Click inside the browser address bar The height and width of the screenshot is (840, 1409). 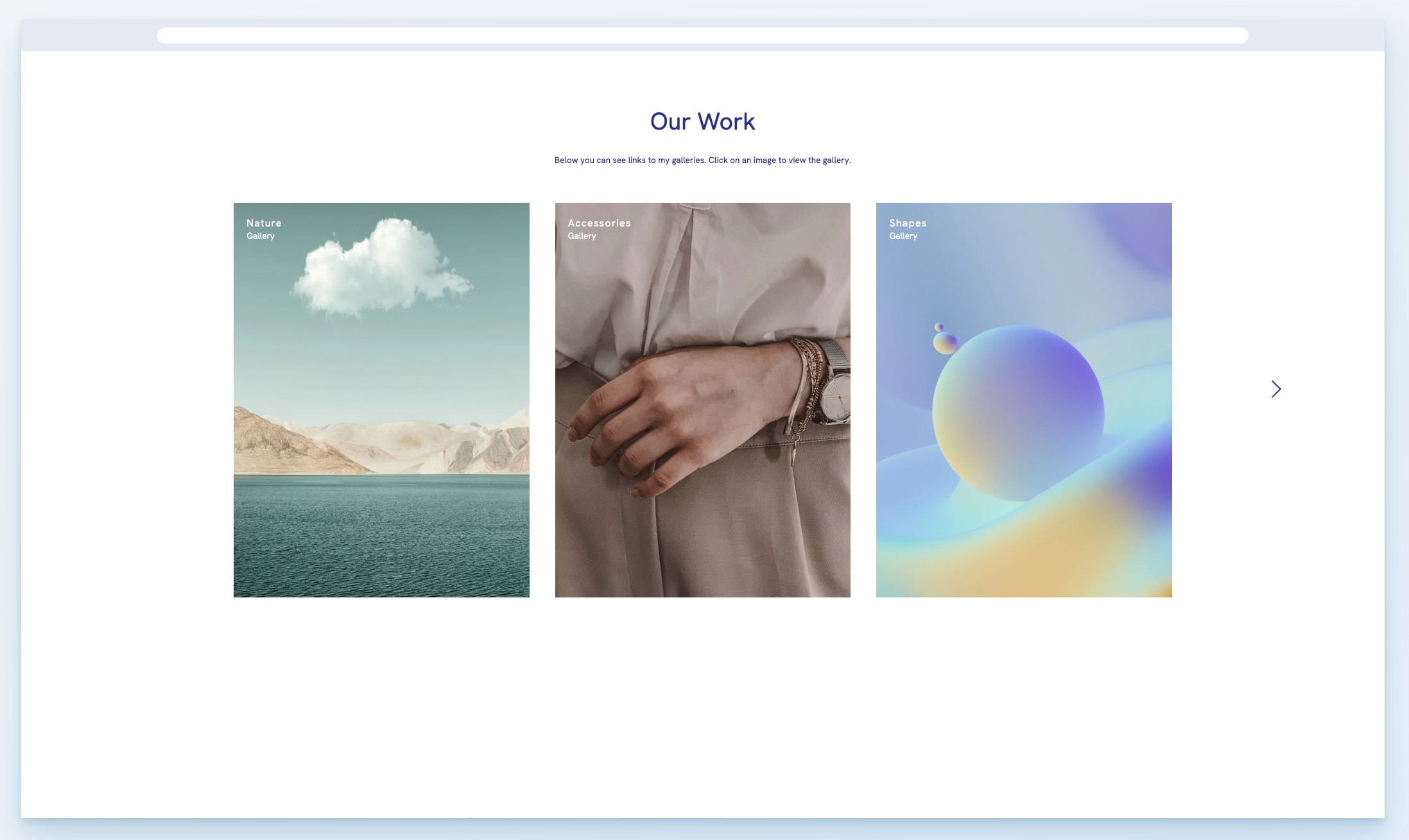[x=703, y=35]
